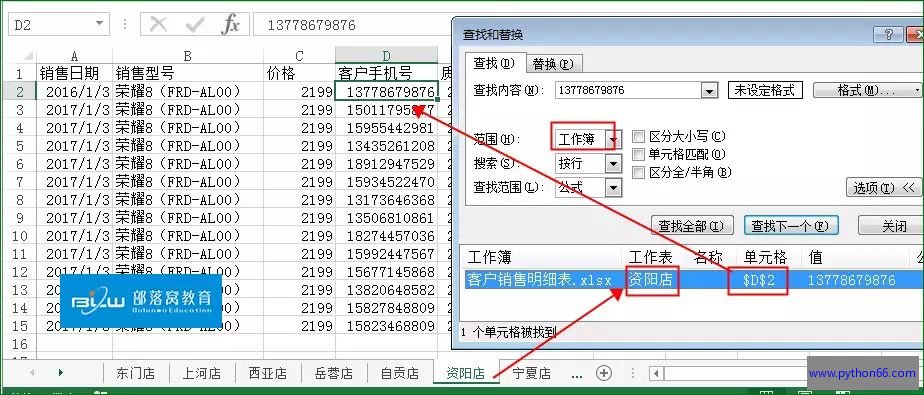The image size is (924, 395).
Task: Expand the 搜索 dropdown set to 按行
Action: pos(613,164)
